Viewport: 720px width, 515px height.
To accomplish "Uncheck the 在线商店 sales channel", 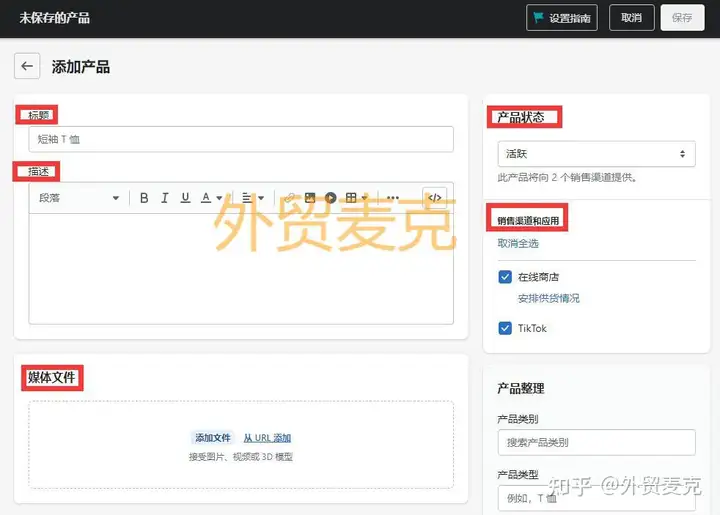I will [505, 277].
